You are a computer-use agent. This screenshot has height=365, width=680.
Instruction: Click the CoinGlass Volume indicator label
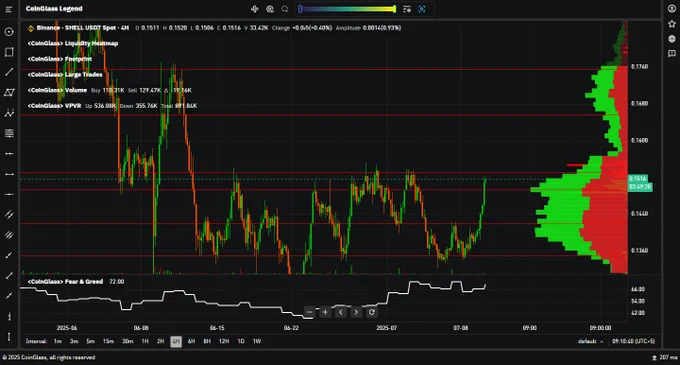pos(57,90)
